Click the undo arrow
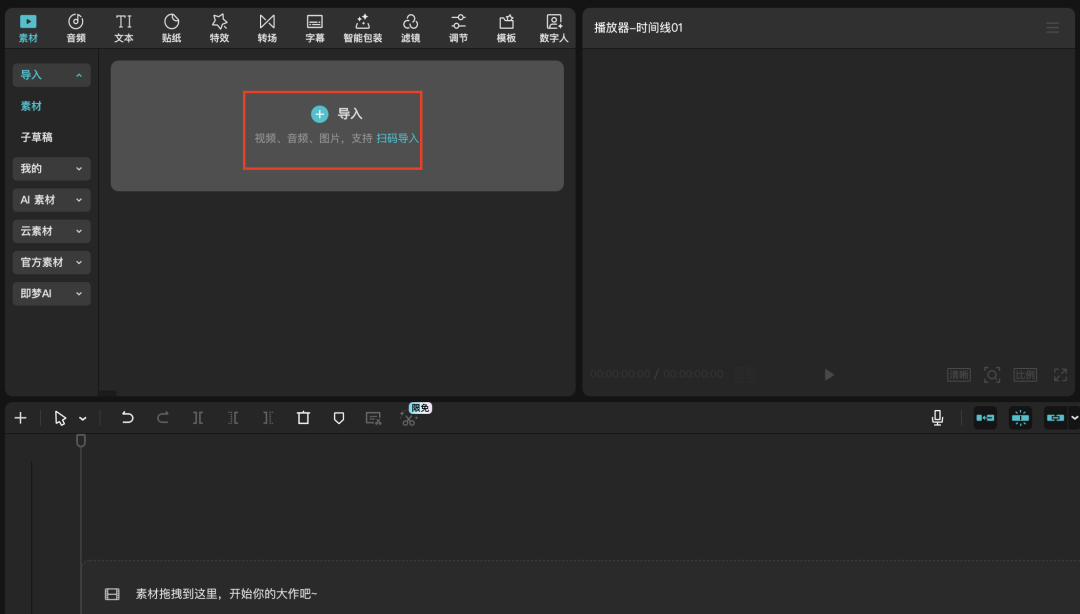 (x=127, y=418)
